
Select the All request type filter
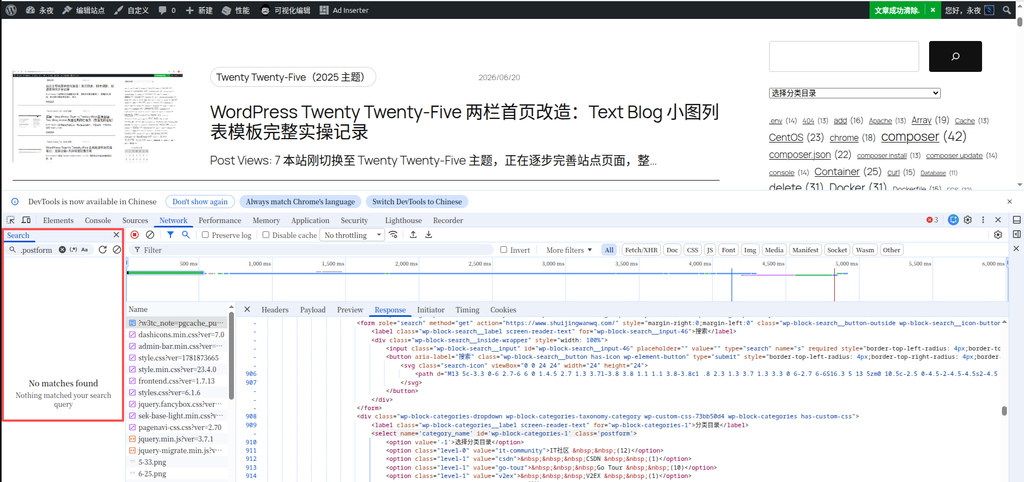(609, 249)
